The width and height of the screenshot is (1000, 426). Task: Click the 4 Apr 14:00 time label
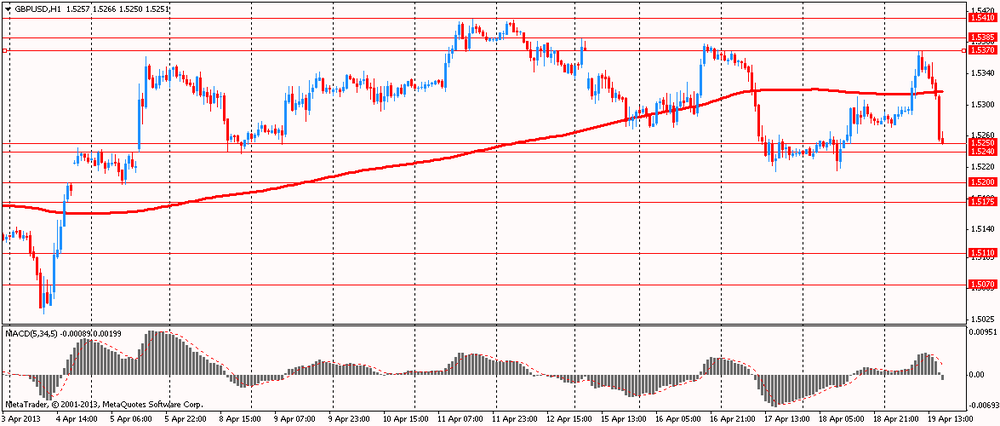(77, 419)
